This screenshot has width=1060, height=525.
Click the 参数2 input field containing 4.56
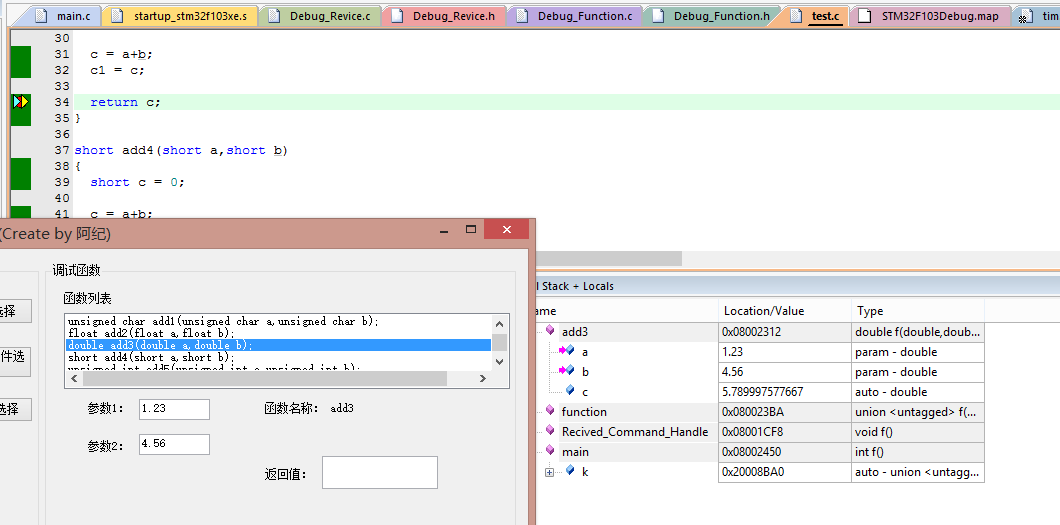(174, 444)
